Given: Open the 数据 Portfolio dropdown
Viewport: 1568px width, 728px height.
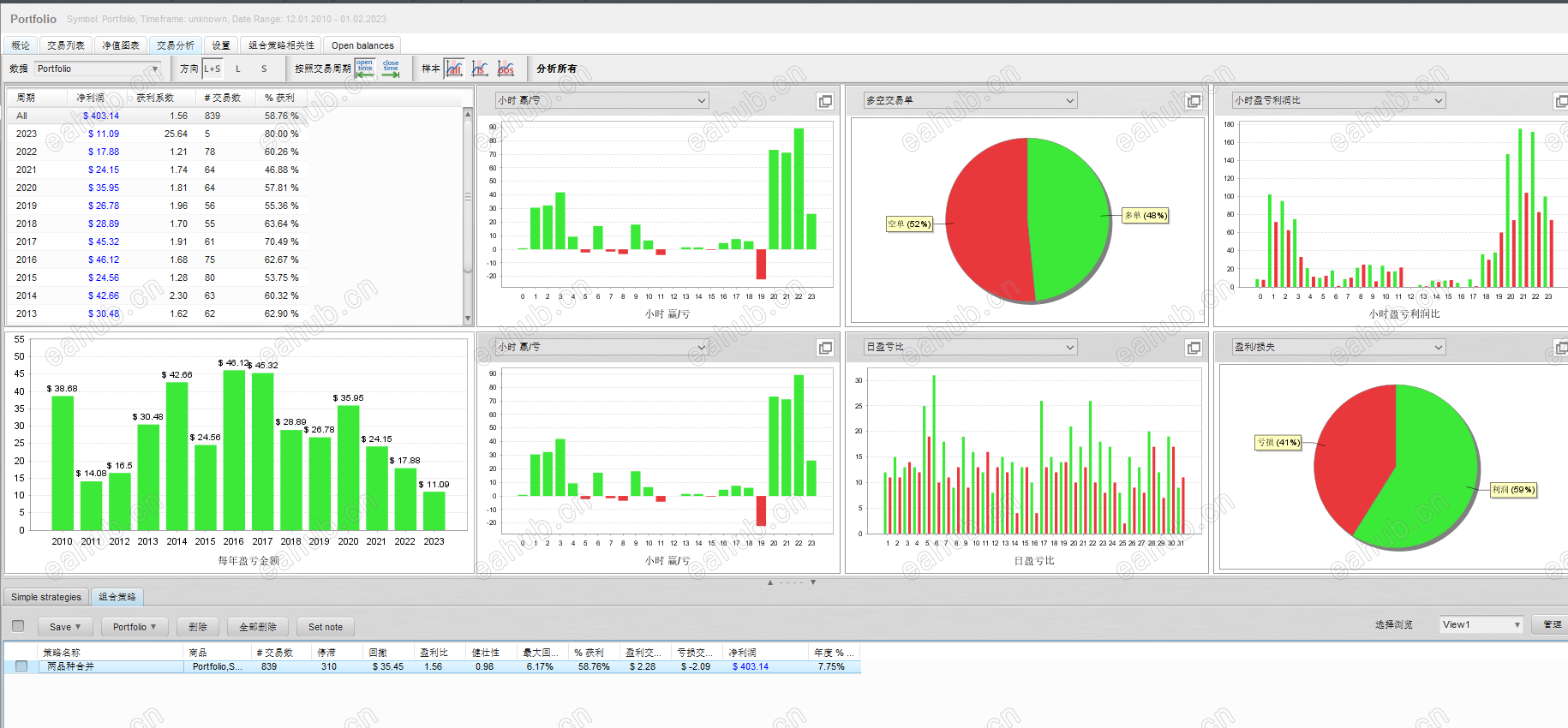Looking at the screenshot, I should [98, 69].
